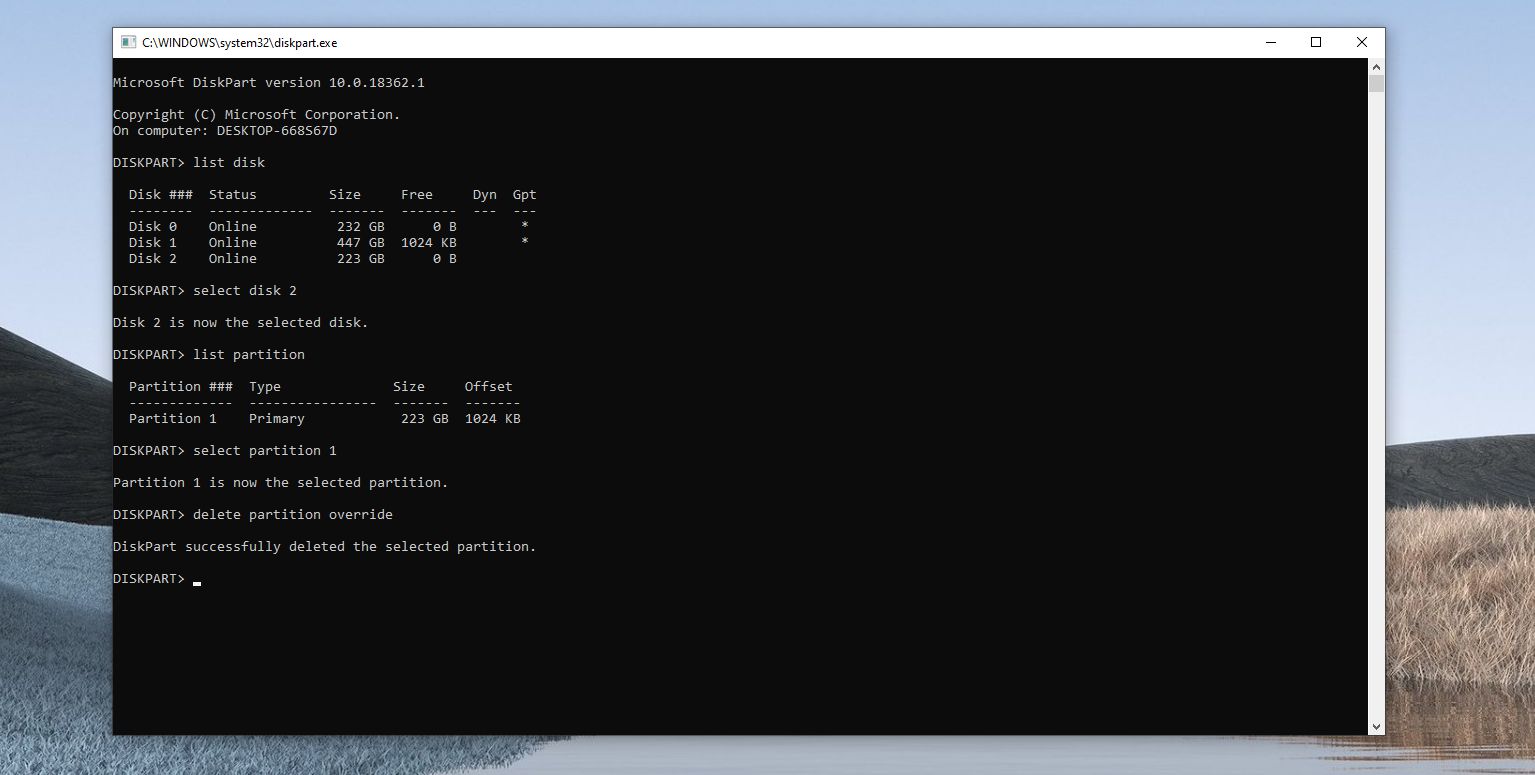This screenshot has width=1535, height=775.
Task: Click the 'Copyright (C) Microsoft Corporation.' line
Action: (x=257, y=114)
